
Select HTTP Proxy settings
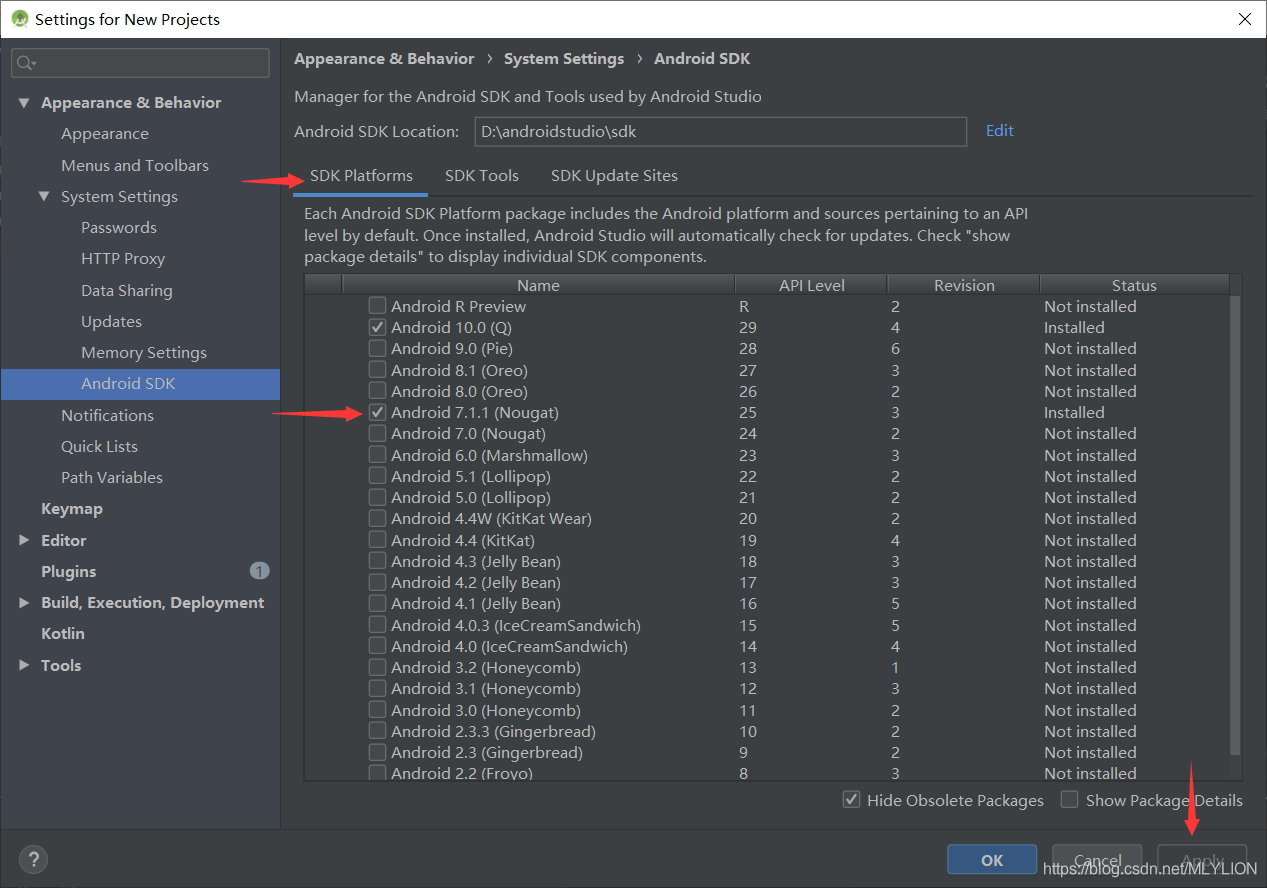123,259
